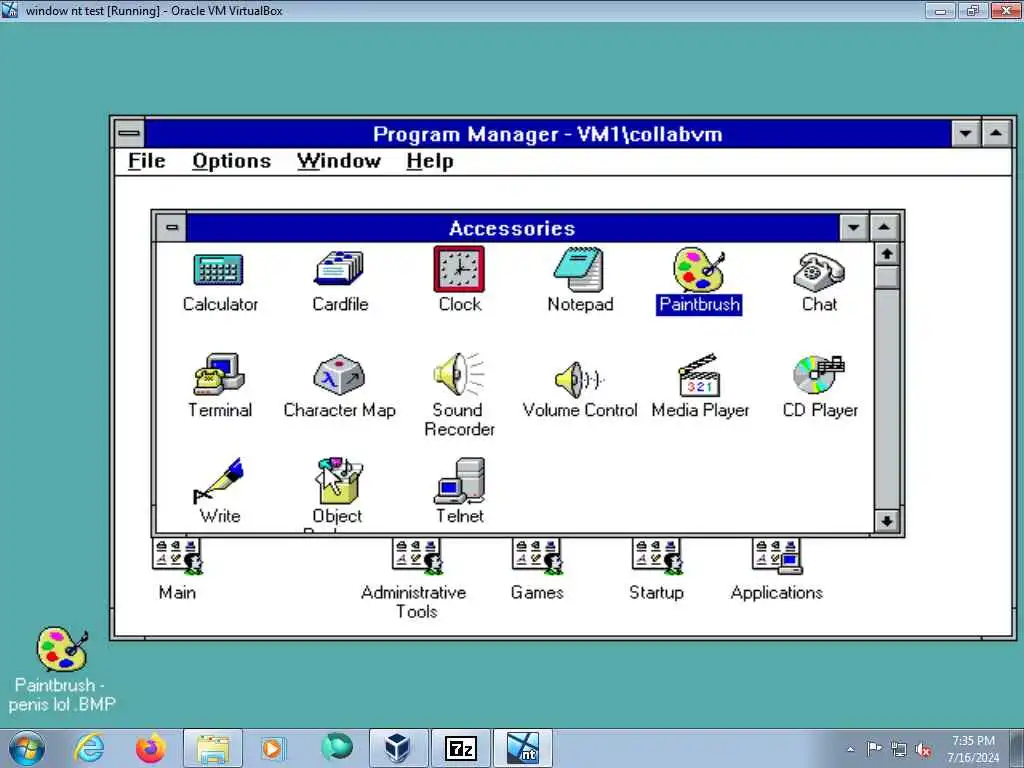Restore down the VirtualBox window
Viewport: 1024px width, 768px height.
point(973,10)
